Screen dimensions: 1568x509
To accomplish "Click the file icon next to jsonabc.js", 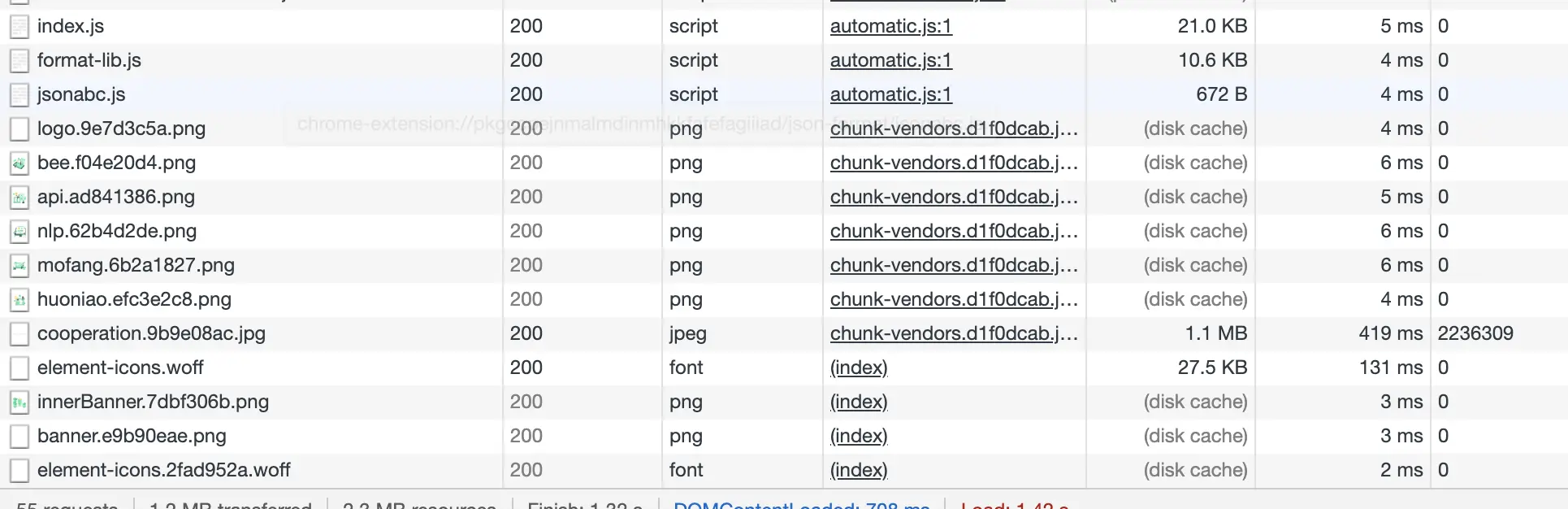I will 19,95.
